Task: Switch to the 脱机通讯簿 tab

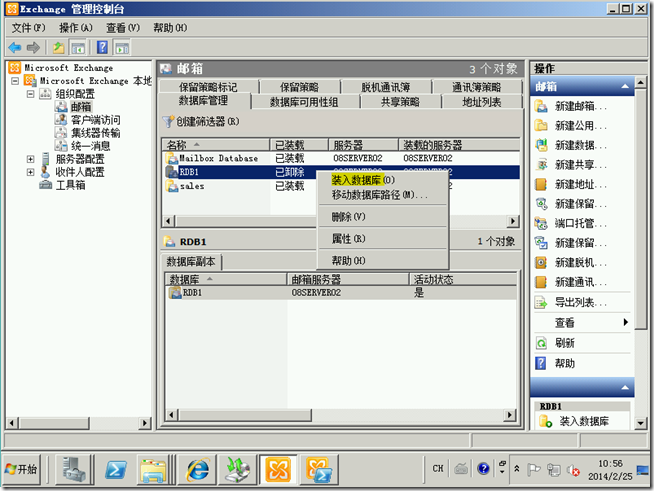Action: (385, 87)
